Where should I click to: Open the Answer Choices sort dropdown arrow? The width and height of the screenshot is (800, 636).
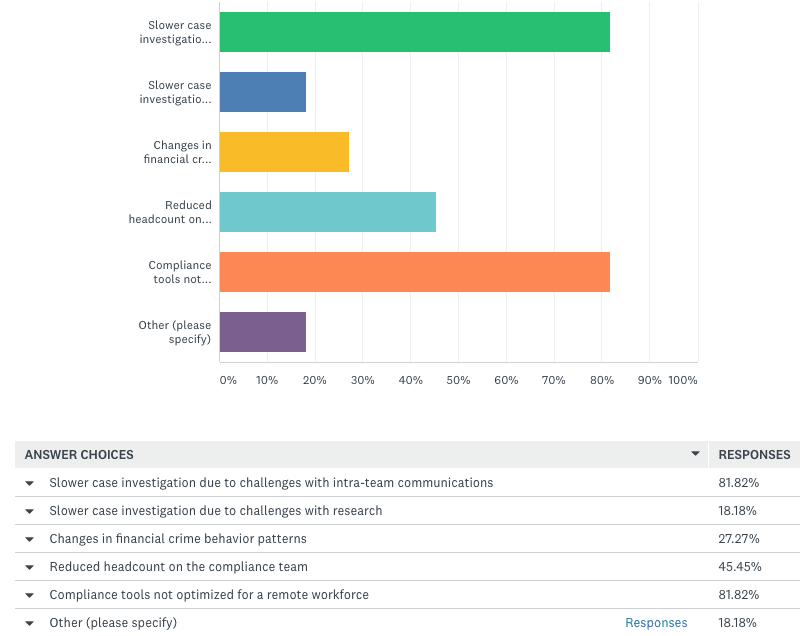click(x=695, y=453)
